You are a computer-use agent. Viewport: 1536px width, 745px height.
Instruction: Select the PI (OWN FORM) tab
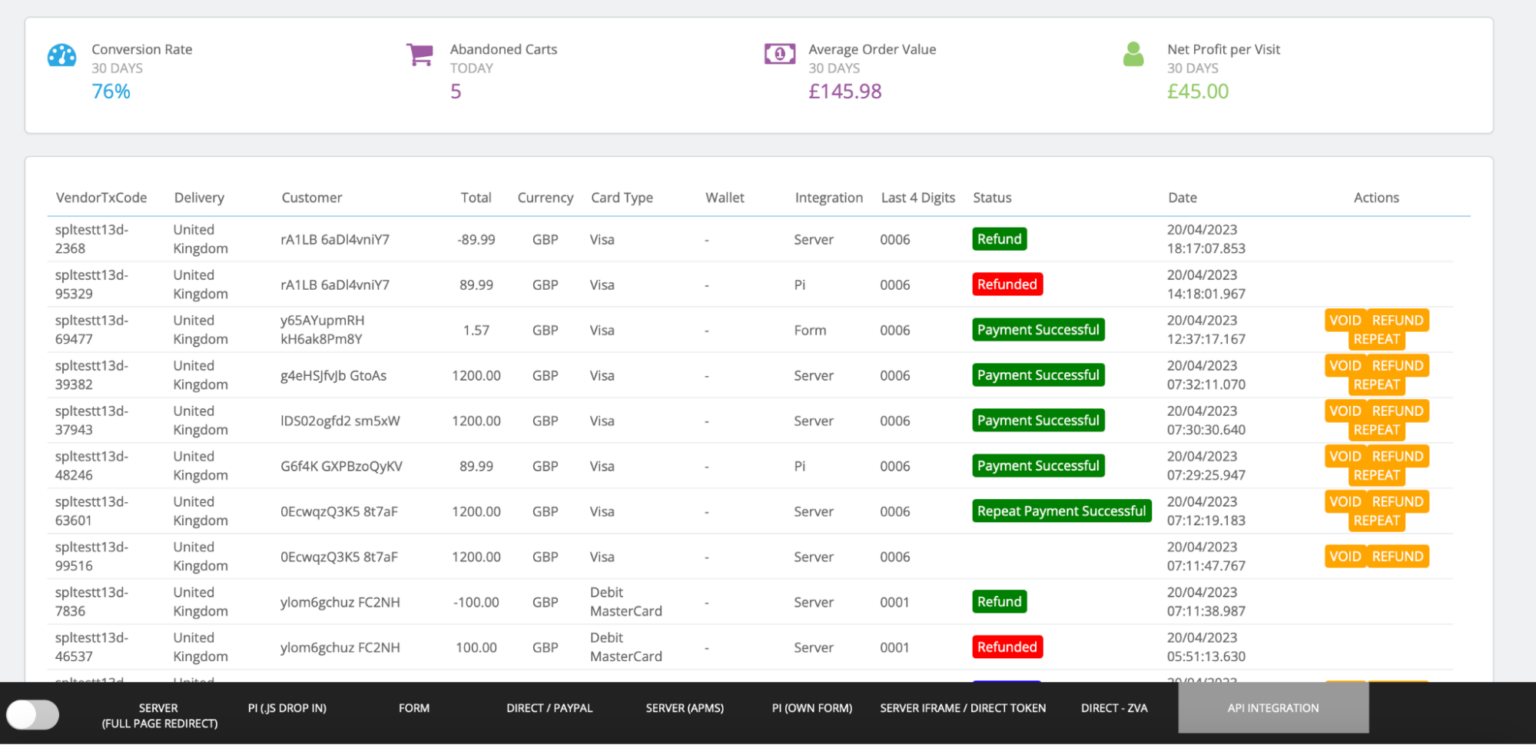811,707
